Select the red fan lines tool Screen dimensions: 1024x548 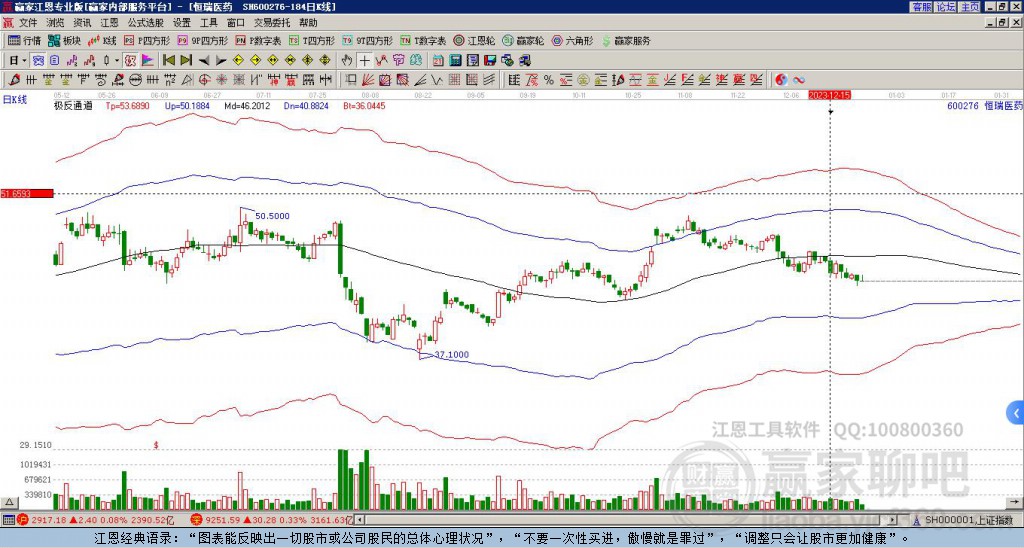[368, 80]
